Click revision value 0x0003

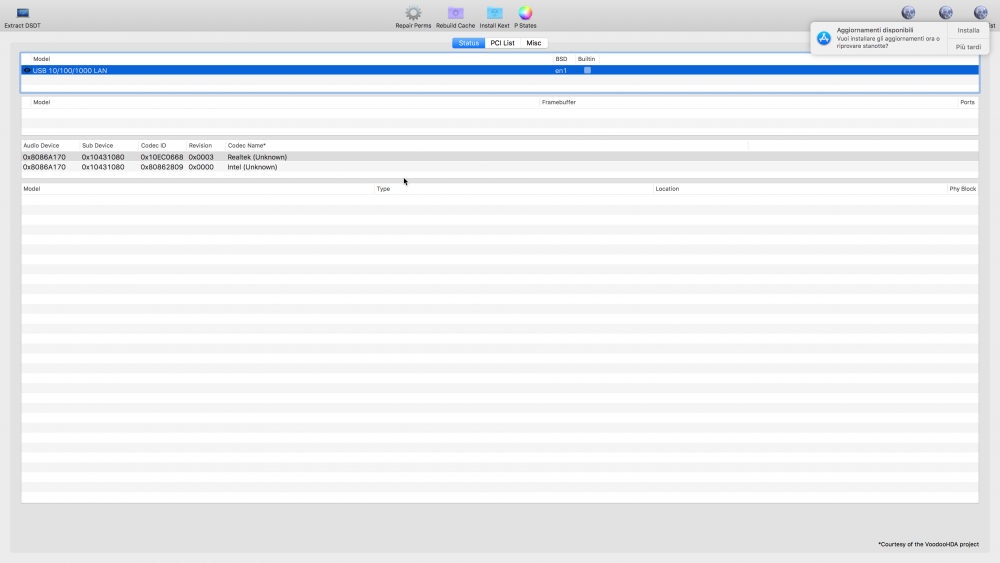click(201, 157)
